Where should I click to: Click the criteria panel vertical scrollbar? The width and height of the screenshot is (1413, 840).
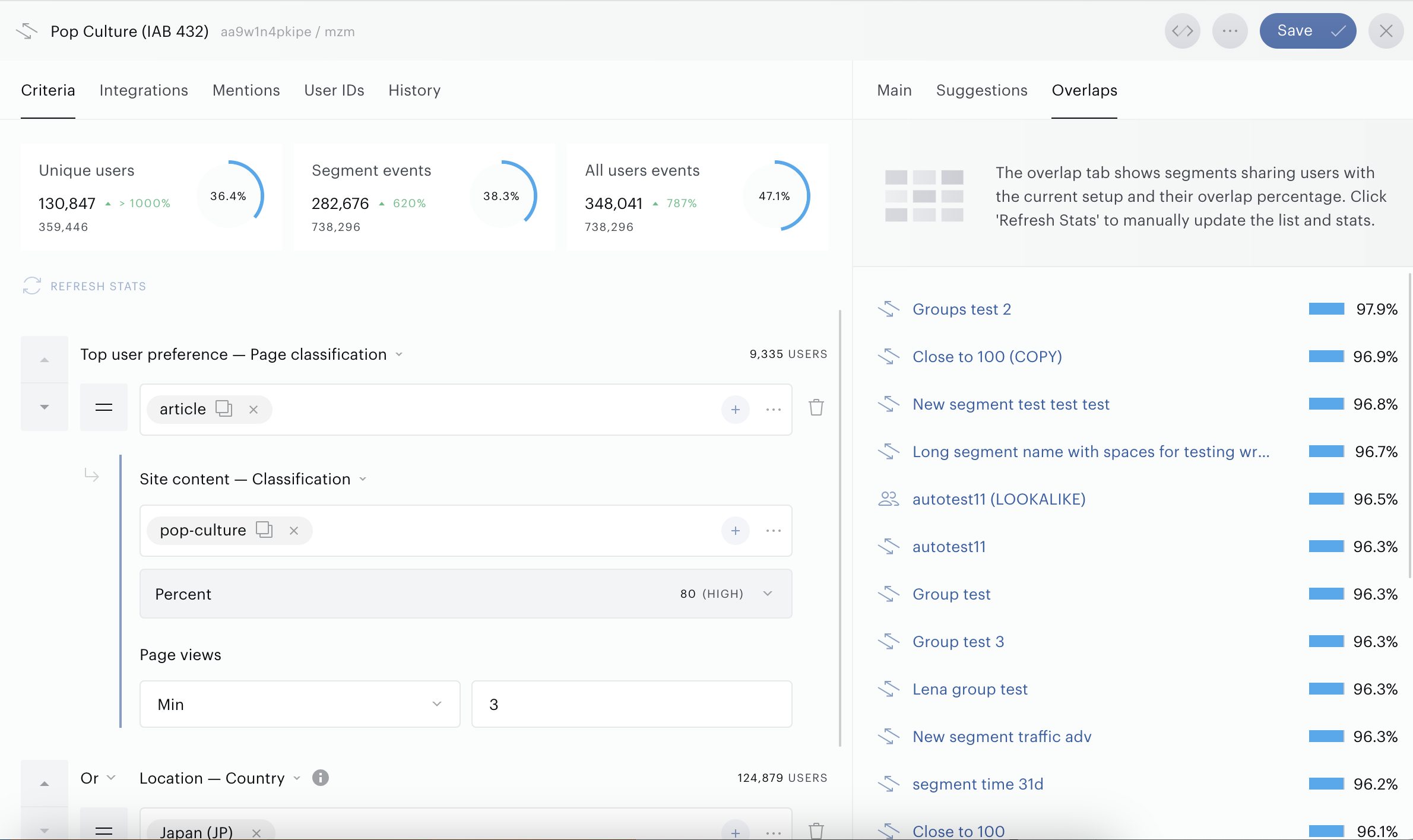click(x=840, y=528)
